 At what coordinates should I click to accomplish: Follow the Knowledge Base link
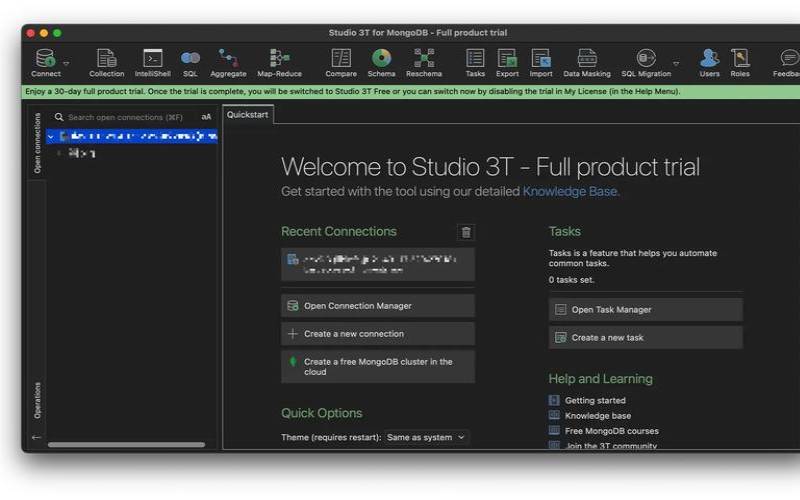click(570, 191)
